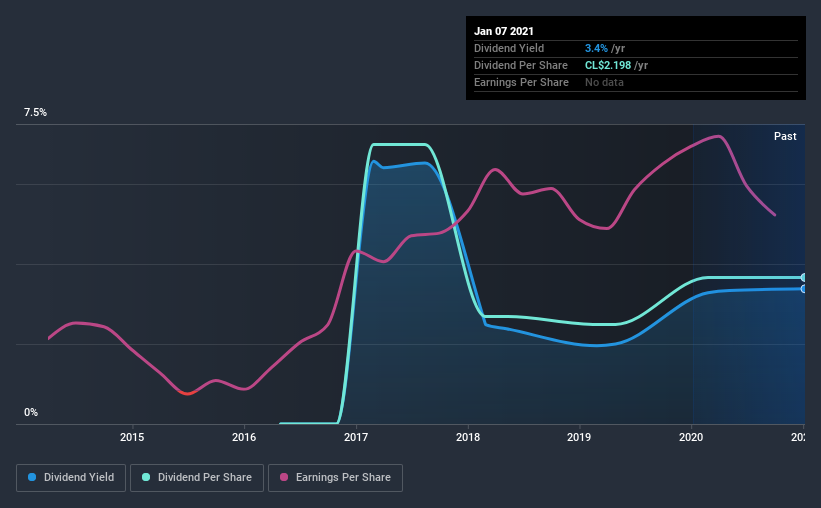Click the blue endpoint marker on Dividend Yield line
The height and width of the screenshot is (508, 821).
coord(804,289)
